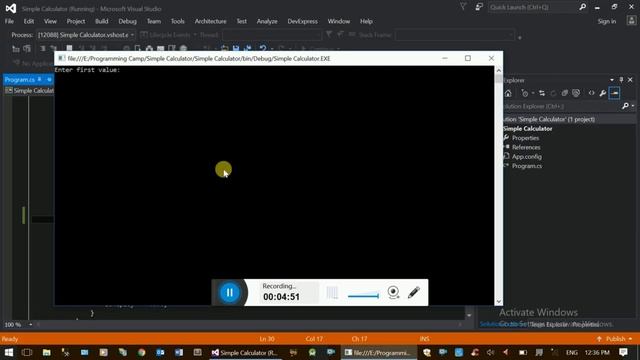The width and height of the screenshot is (640, 360).
Task: Click Solution Explorer Pending Changes Filter icon
Action: (525, 93)
